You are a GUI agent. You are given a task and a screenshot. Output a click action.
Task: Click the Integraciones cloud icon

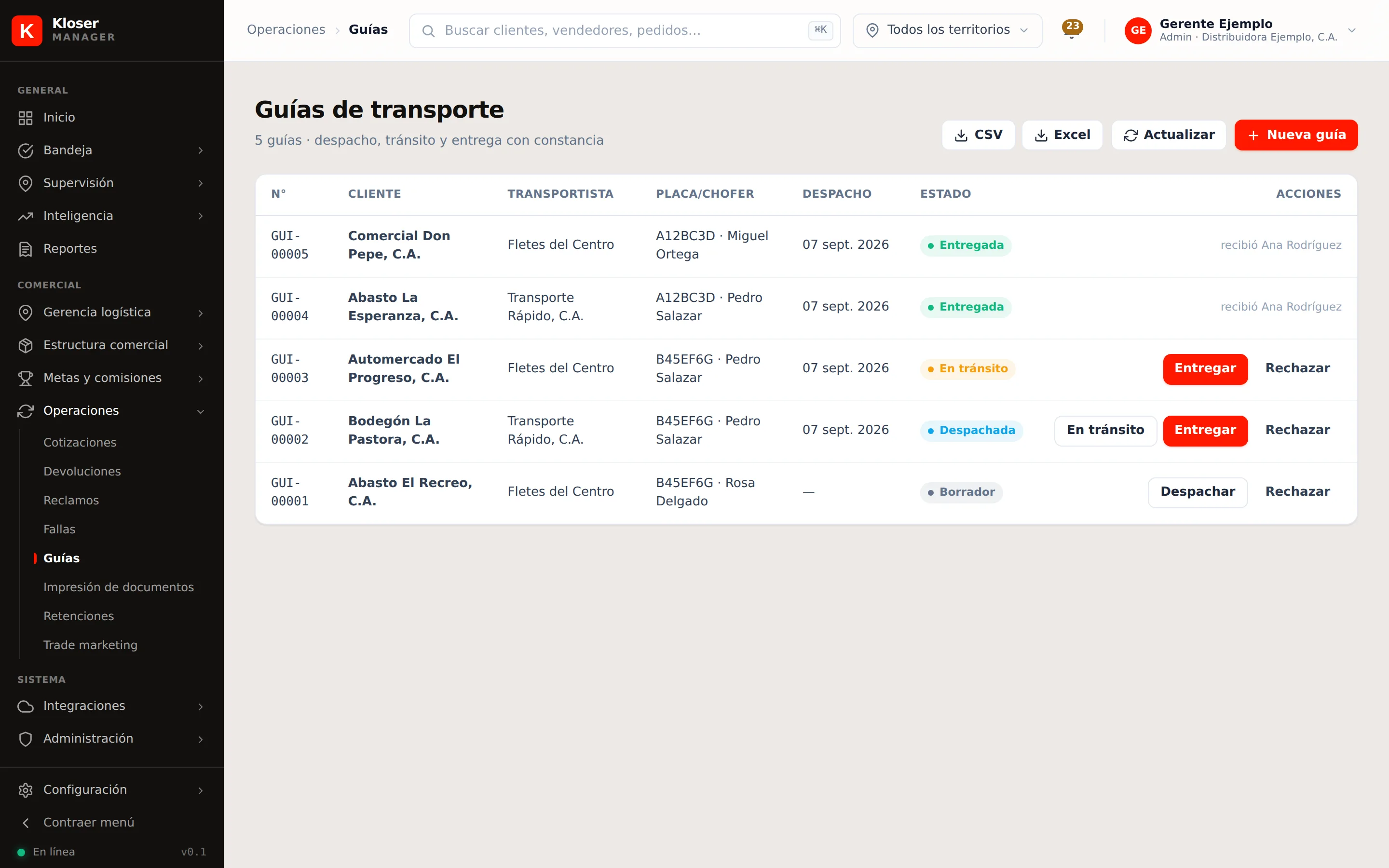[x=25, y=705]
